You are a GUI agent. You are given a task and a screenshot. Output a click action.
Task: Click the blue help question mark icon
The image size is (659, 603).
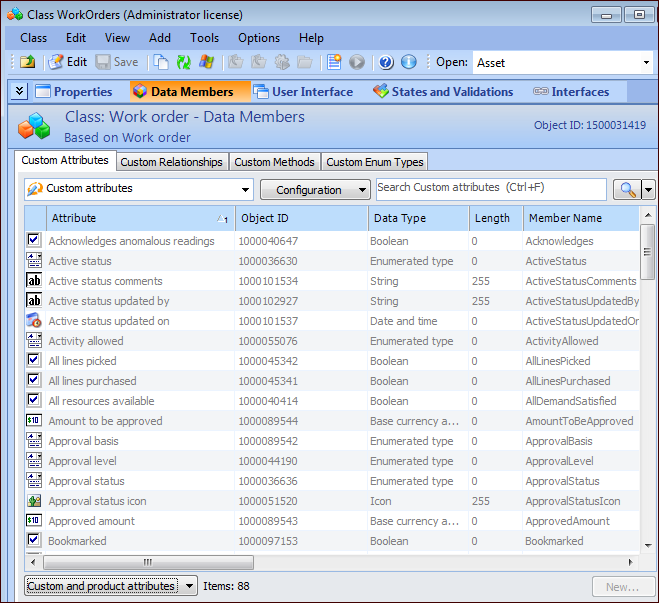tap(386, 62)
